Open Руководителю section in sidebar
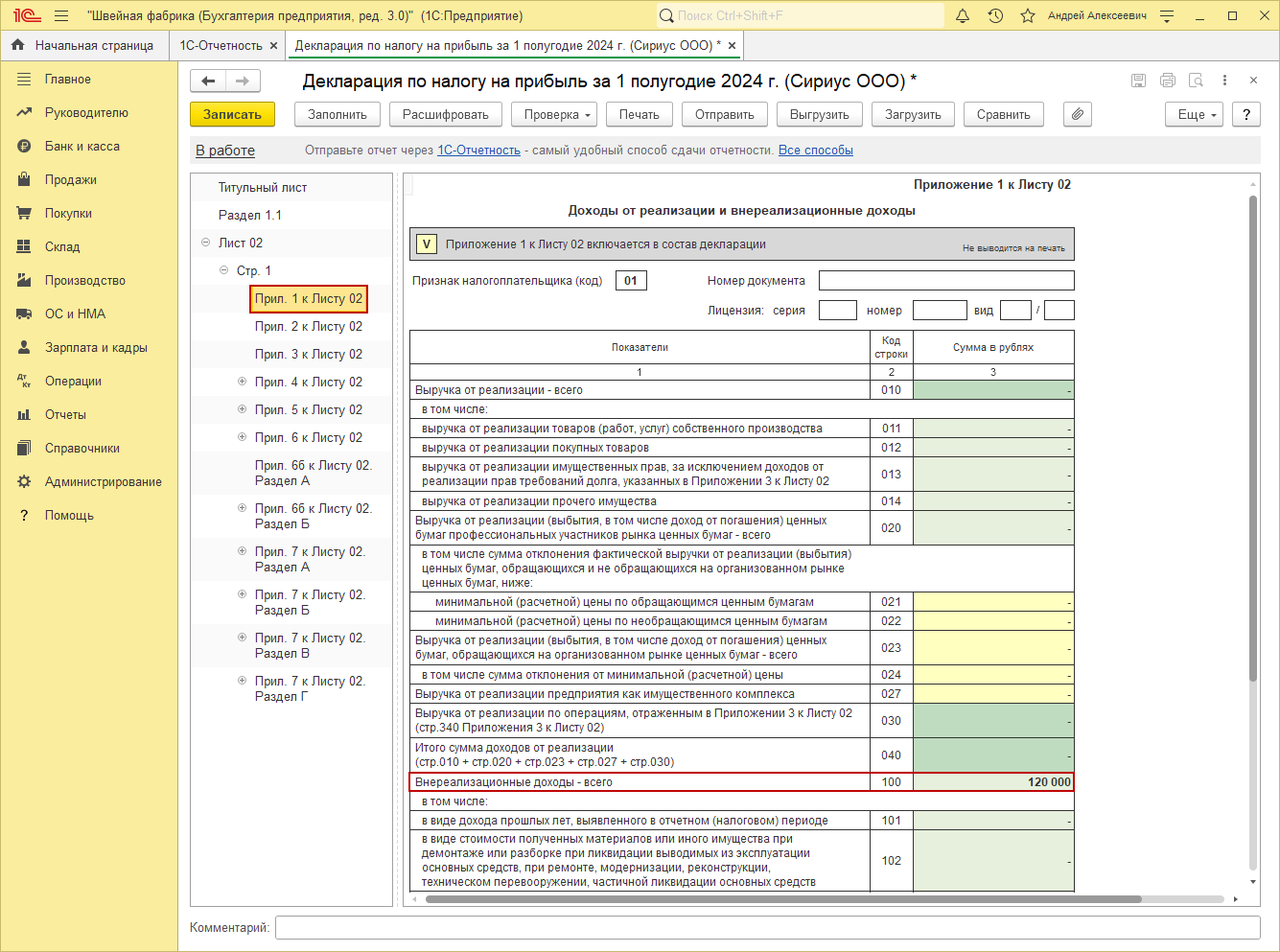The width and height of the screenshot is (1280, 952). pyautogui.click(x=88, y=113)
